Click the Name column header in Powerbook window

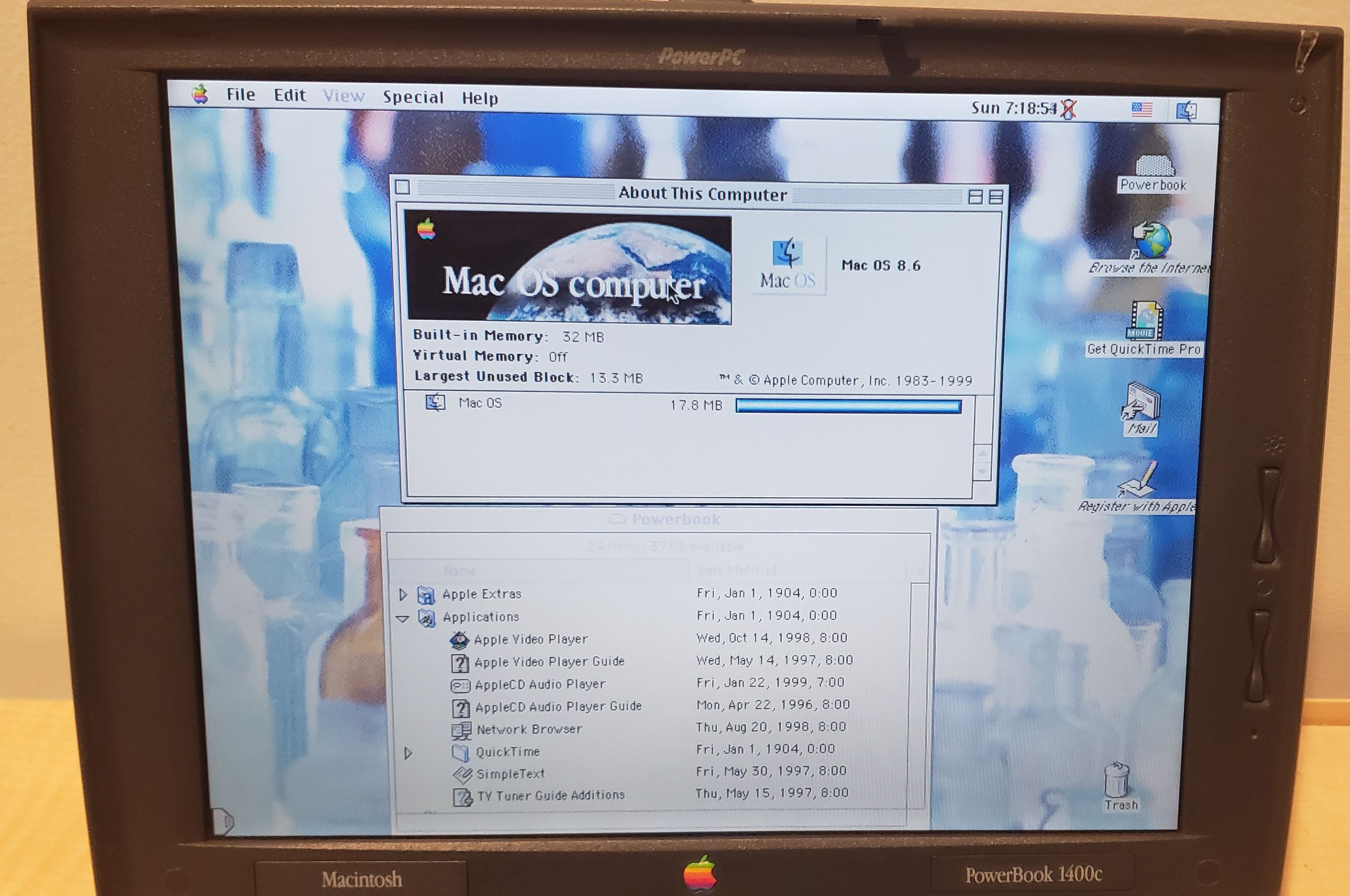(x=540, y=570)
